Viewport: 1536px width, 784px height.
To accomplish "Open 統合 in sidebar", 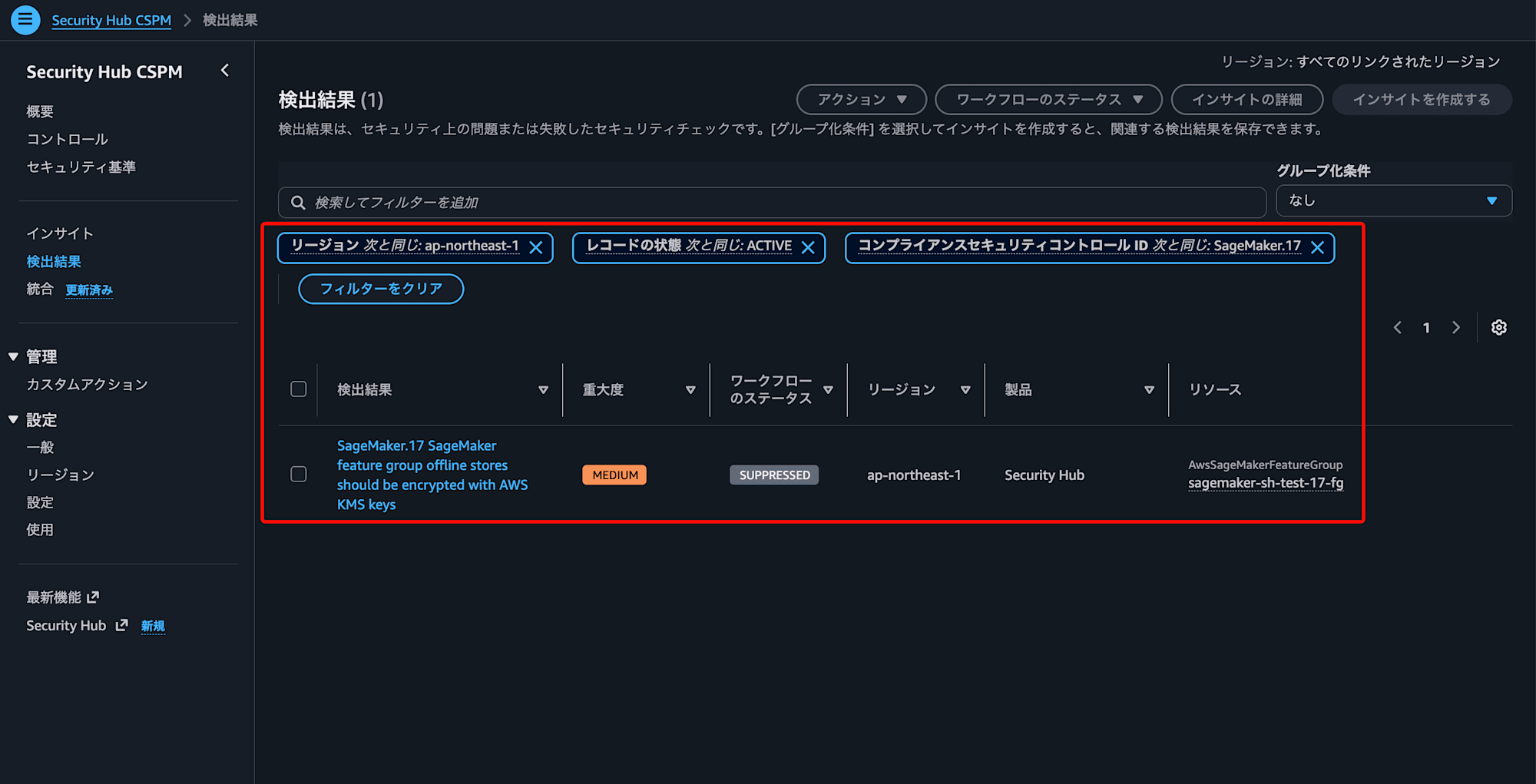I will coord(40,289).
